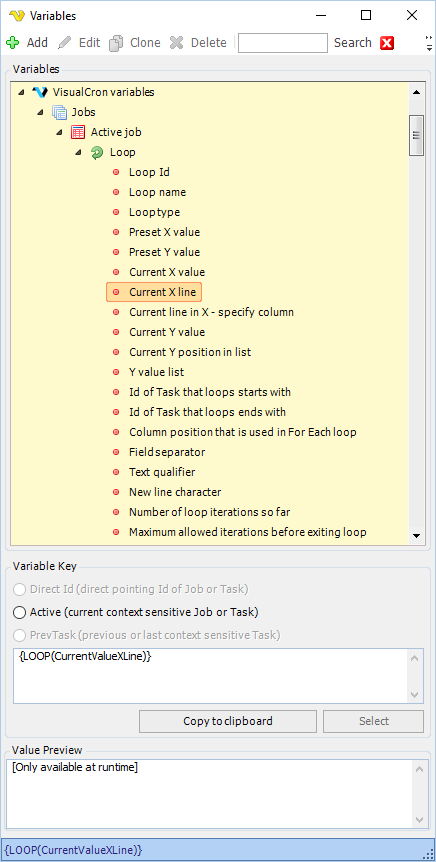This screenshot has height=862, width=436.
Task: Click the green Add plus icon
Action: pos(13,43)
